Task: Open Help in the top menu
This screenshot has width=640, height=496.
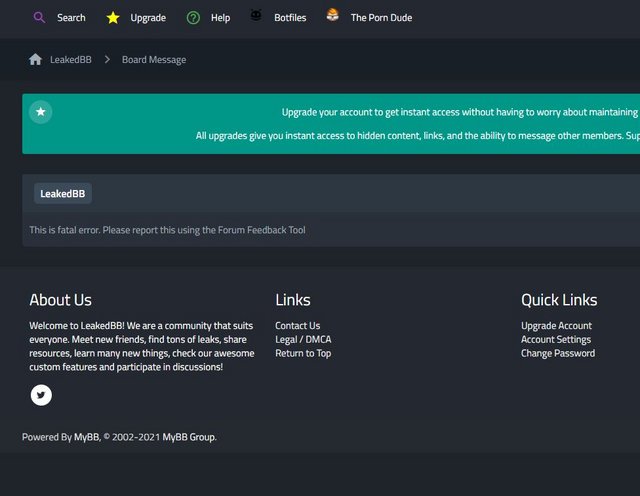Action: pyautogui.click(x=220, y=18)
